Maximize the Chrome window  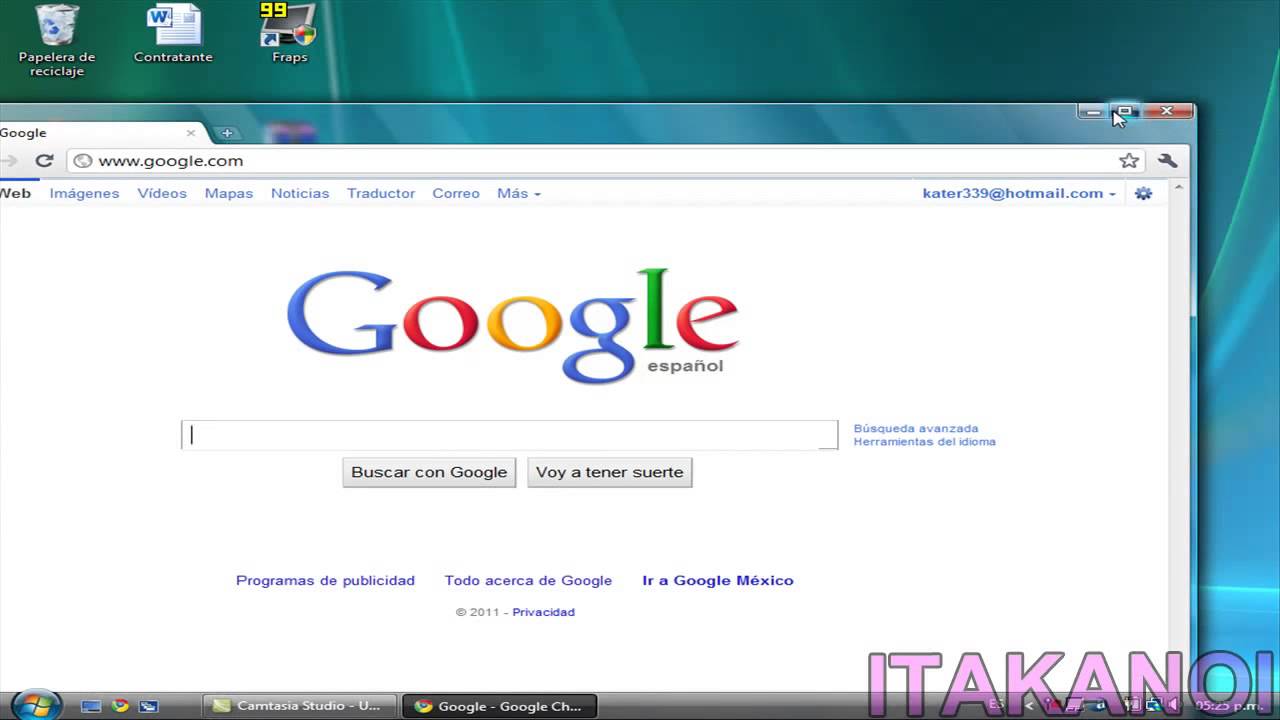[1125, 111]
